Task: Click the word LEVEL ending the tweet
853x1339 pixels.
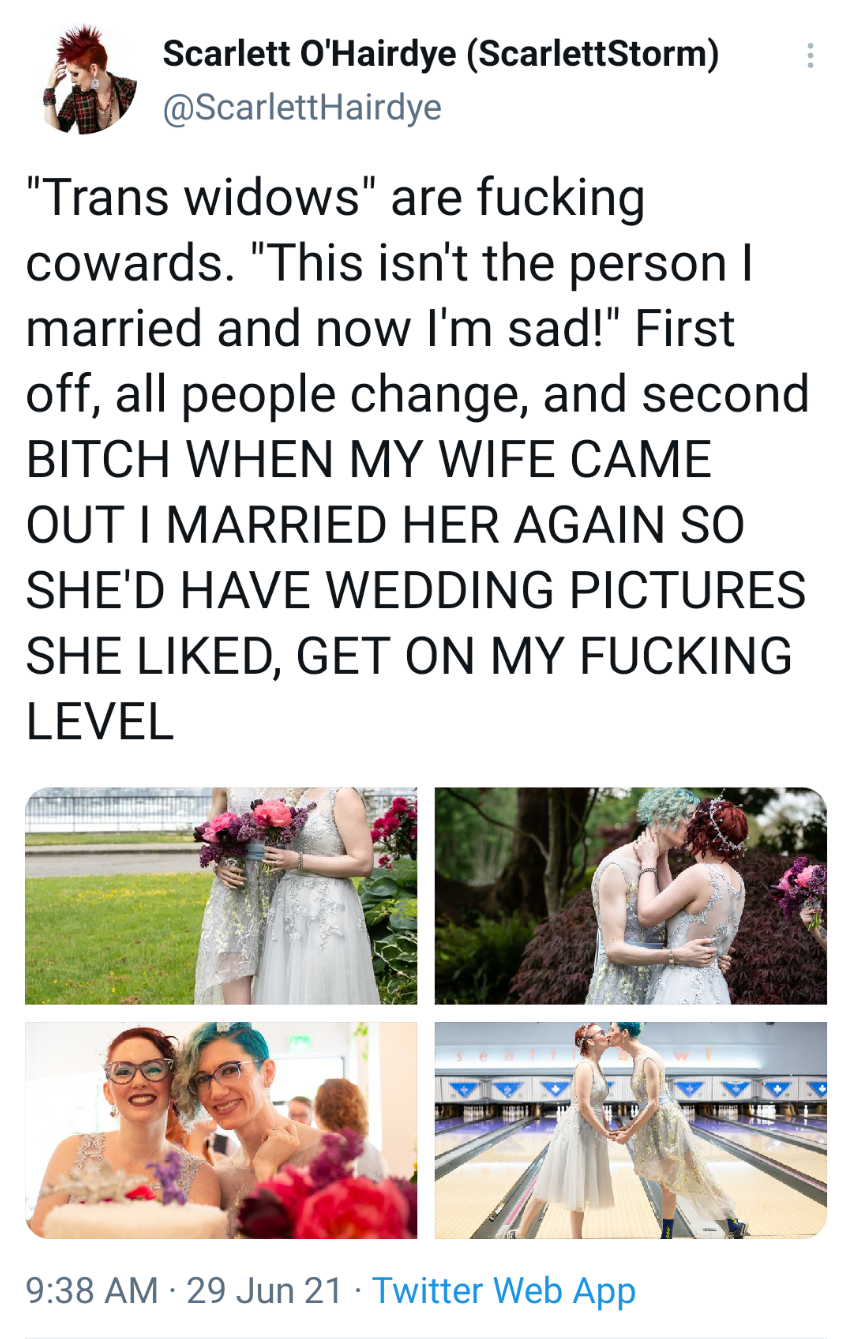Action: [x=100, y=720]
